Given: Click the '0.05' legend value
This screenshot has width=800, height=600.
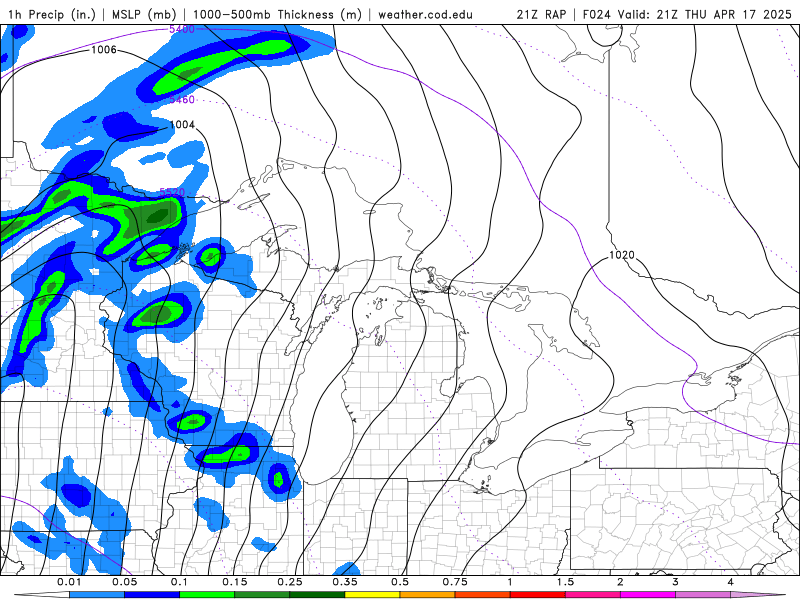Looking at the screenshot, I should 124,582.
